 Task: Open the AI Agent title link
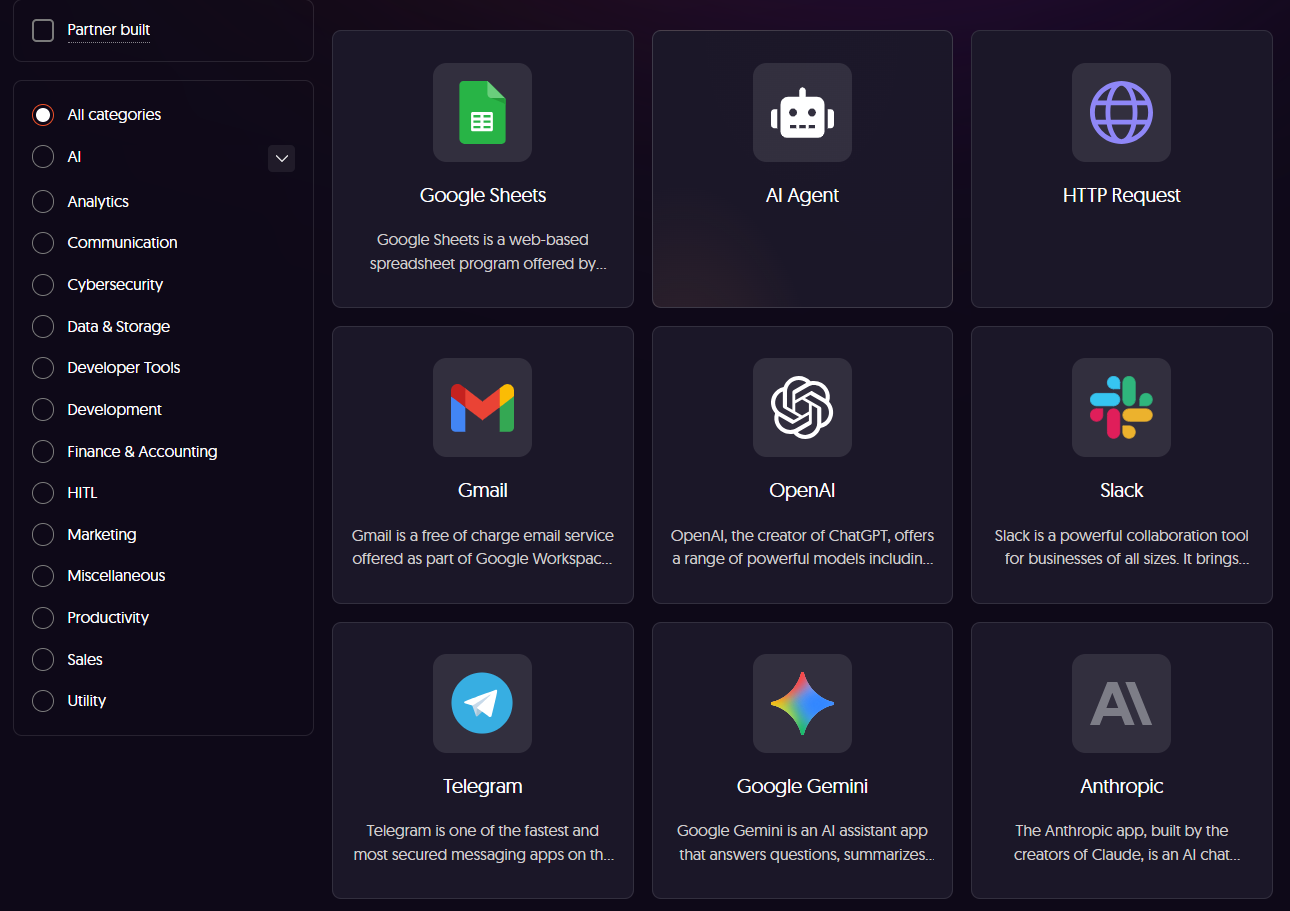802,195
